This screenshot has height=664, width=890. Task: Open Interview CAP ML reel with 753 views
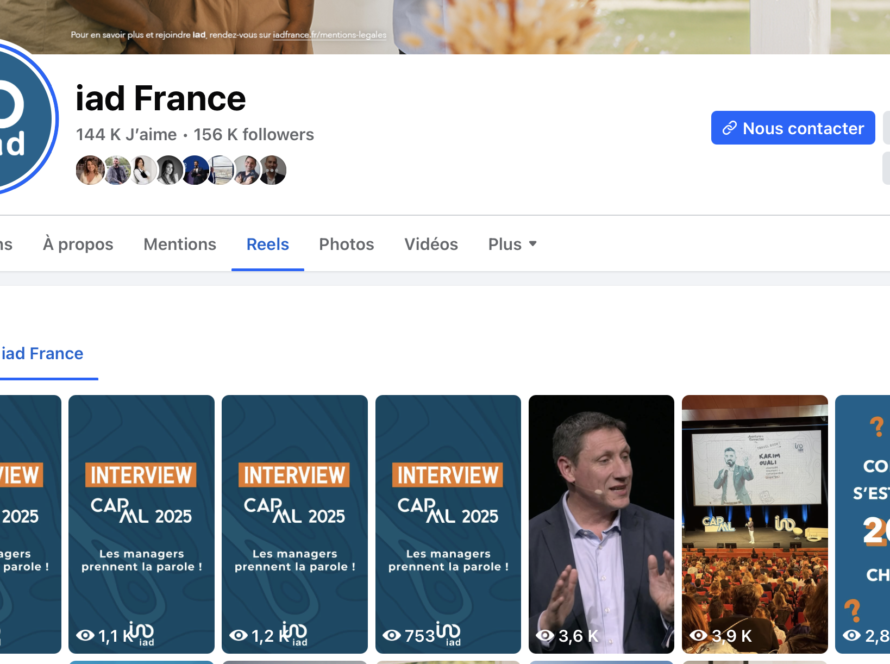pyautogui.click(x=448, y=524)
